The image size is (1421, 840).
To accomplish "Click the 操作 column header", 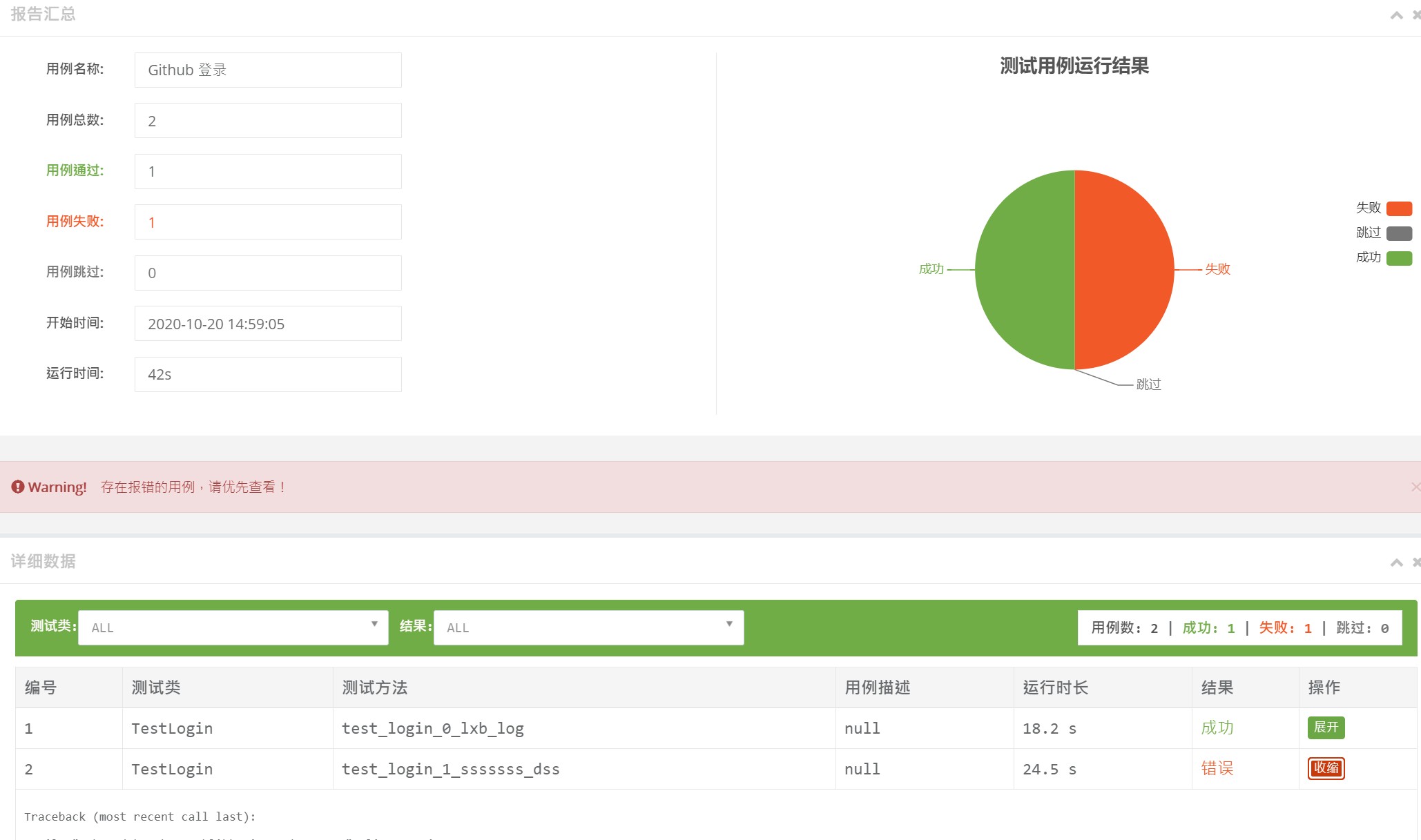I will (1357, 687).
